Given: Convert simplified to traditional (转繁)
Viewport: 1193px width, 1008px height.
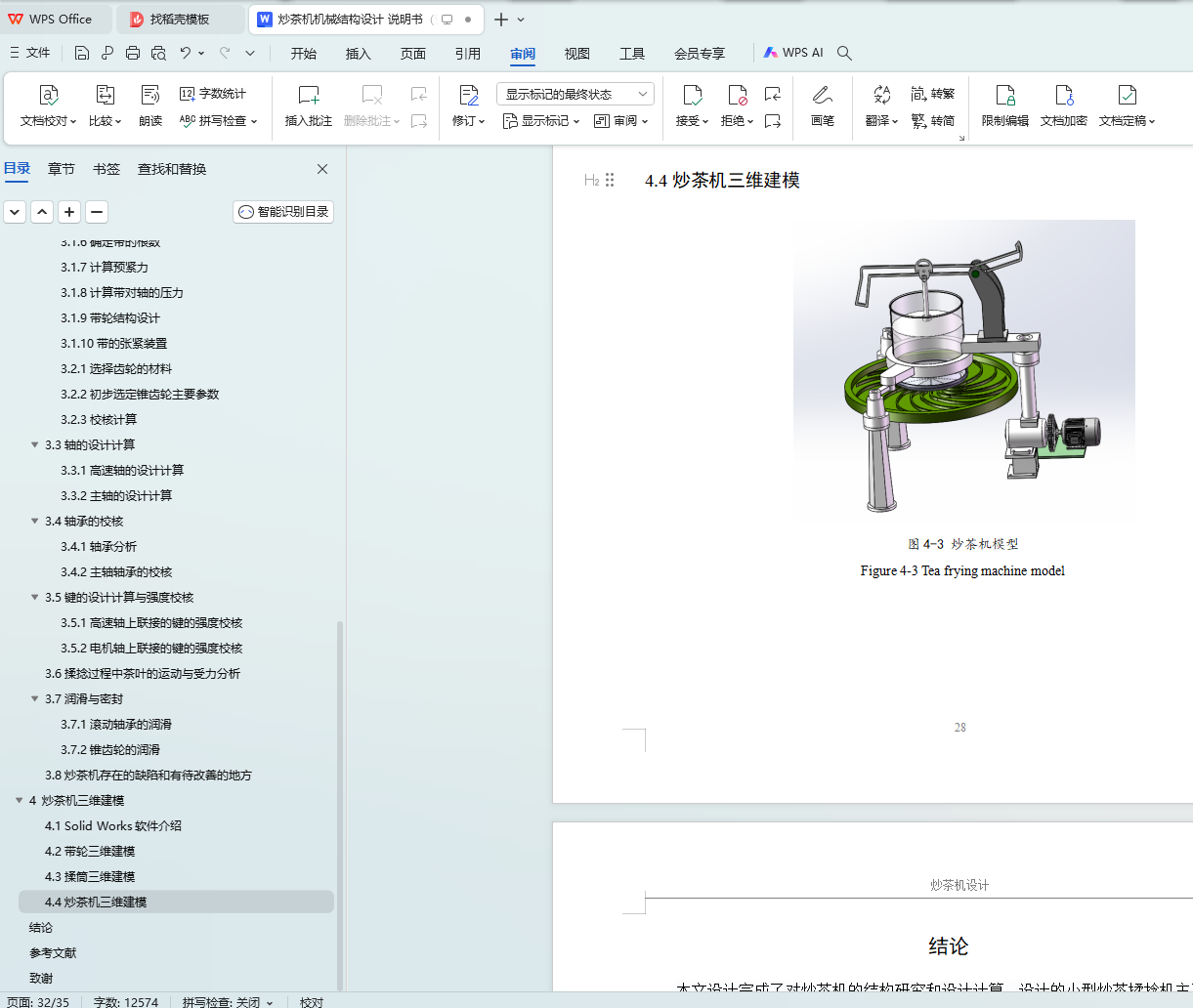Looking at the screenshot, I should (x=933, y=94).
